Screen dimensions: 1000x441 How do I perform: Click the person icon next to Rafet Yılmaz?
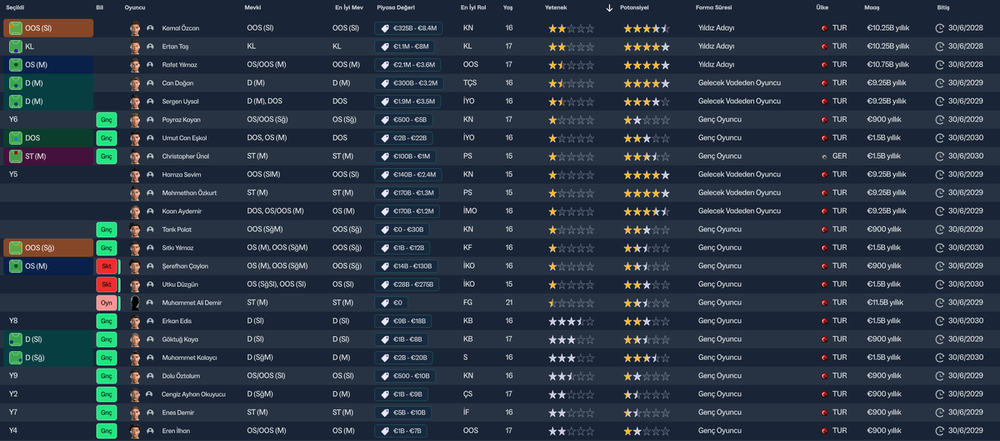(x=151, y=65)
